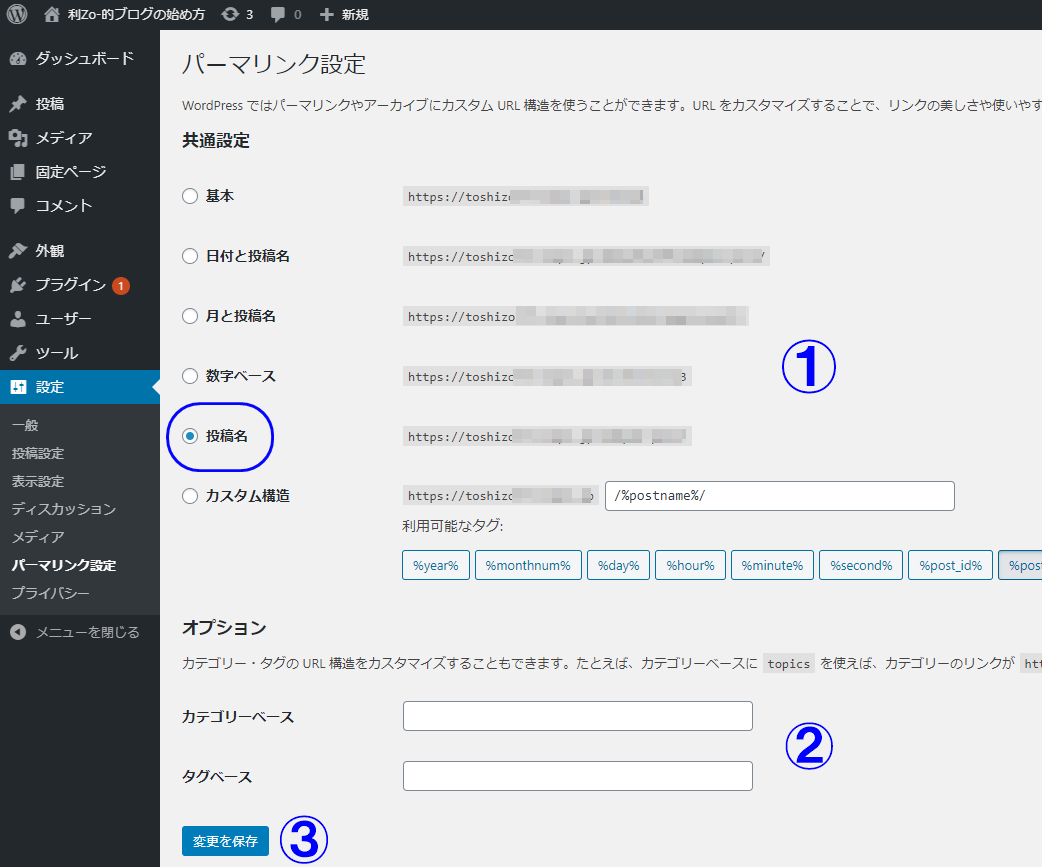This screenshot has width=1042, height=867.
Task: Choose the 日付と投稿名 radio option
Action: (190, 256)
